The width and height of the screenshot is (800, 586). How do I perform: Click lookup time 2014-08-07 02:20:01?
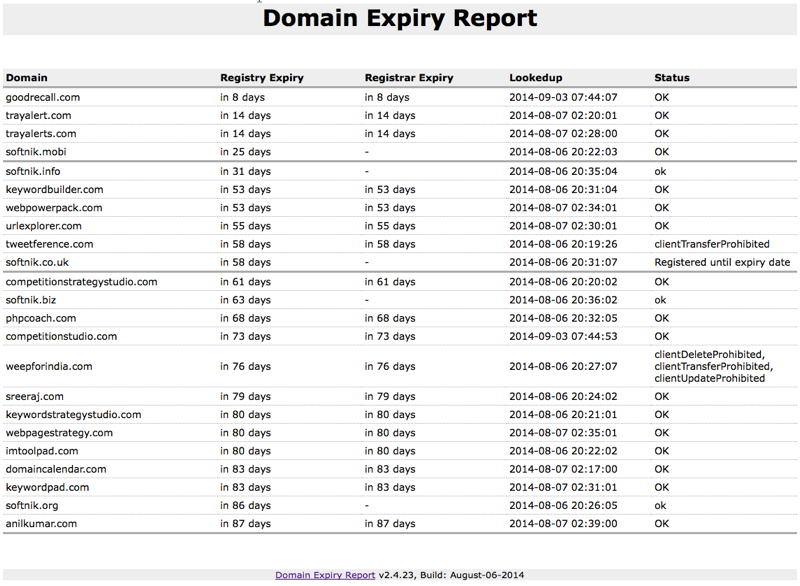click(563, 115)
